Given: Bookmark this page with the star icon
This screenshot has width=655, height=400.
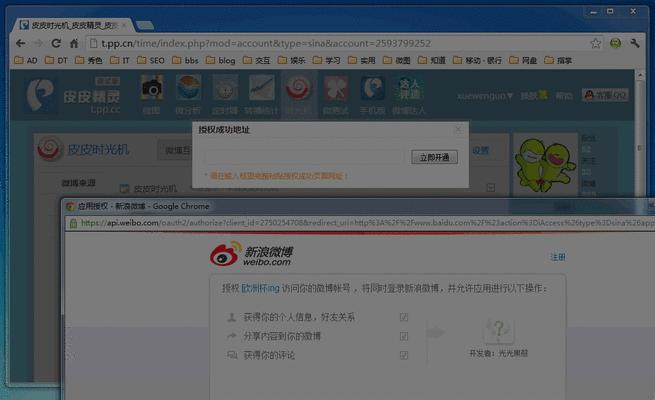Looking at the screenshot, I should [595, 43].
